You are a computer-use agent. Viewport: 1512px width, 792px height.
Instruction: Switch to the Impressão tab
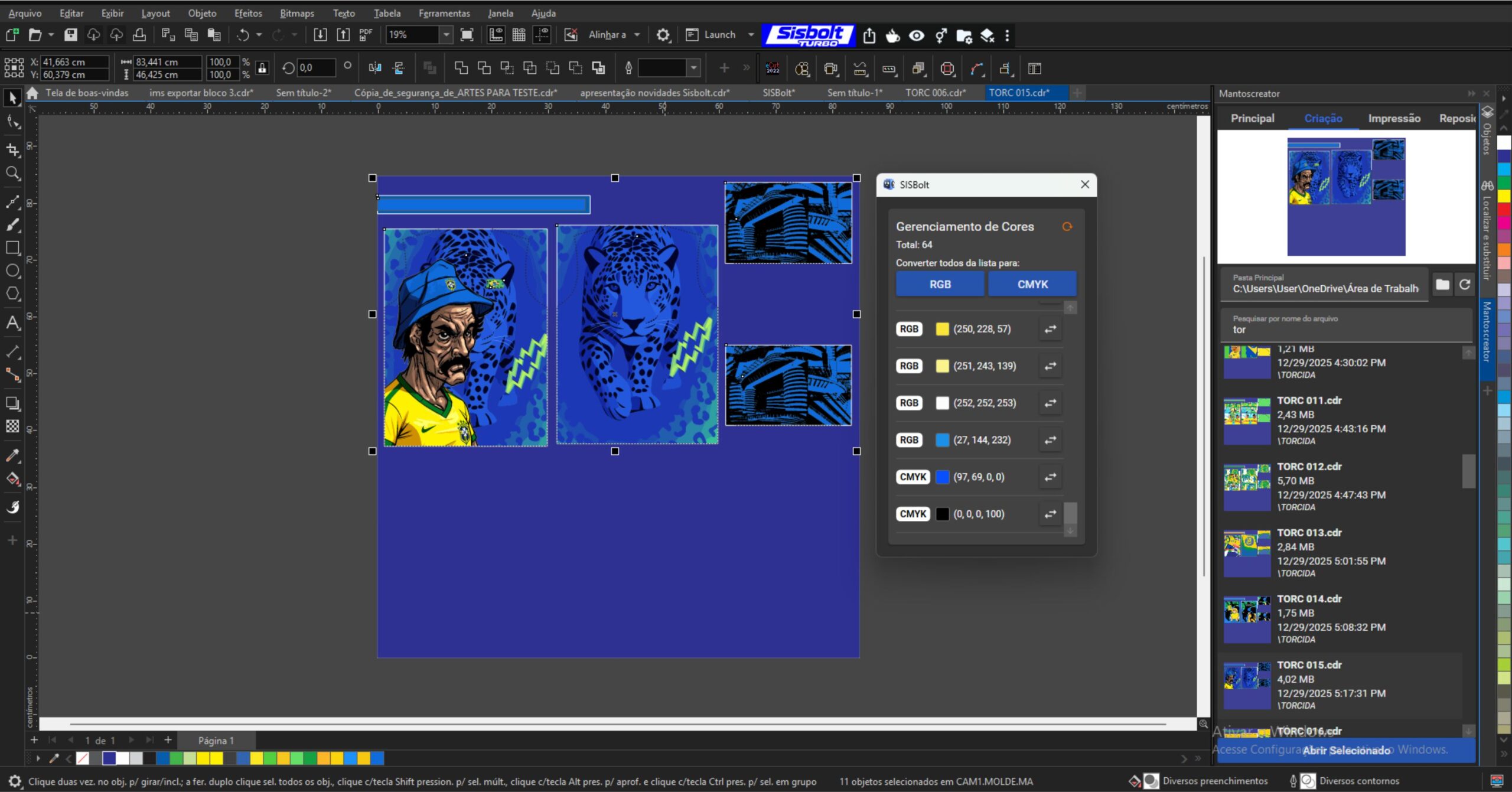[1394, 118]
